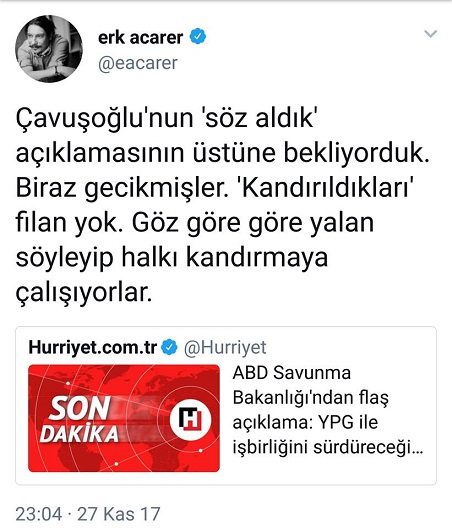452x528 pixels.
Task: Click the Hurriyet H logo in thumbnail
Action: pyautogui.click(x=190, y=419)
